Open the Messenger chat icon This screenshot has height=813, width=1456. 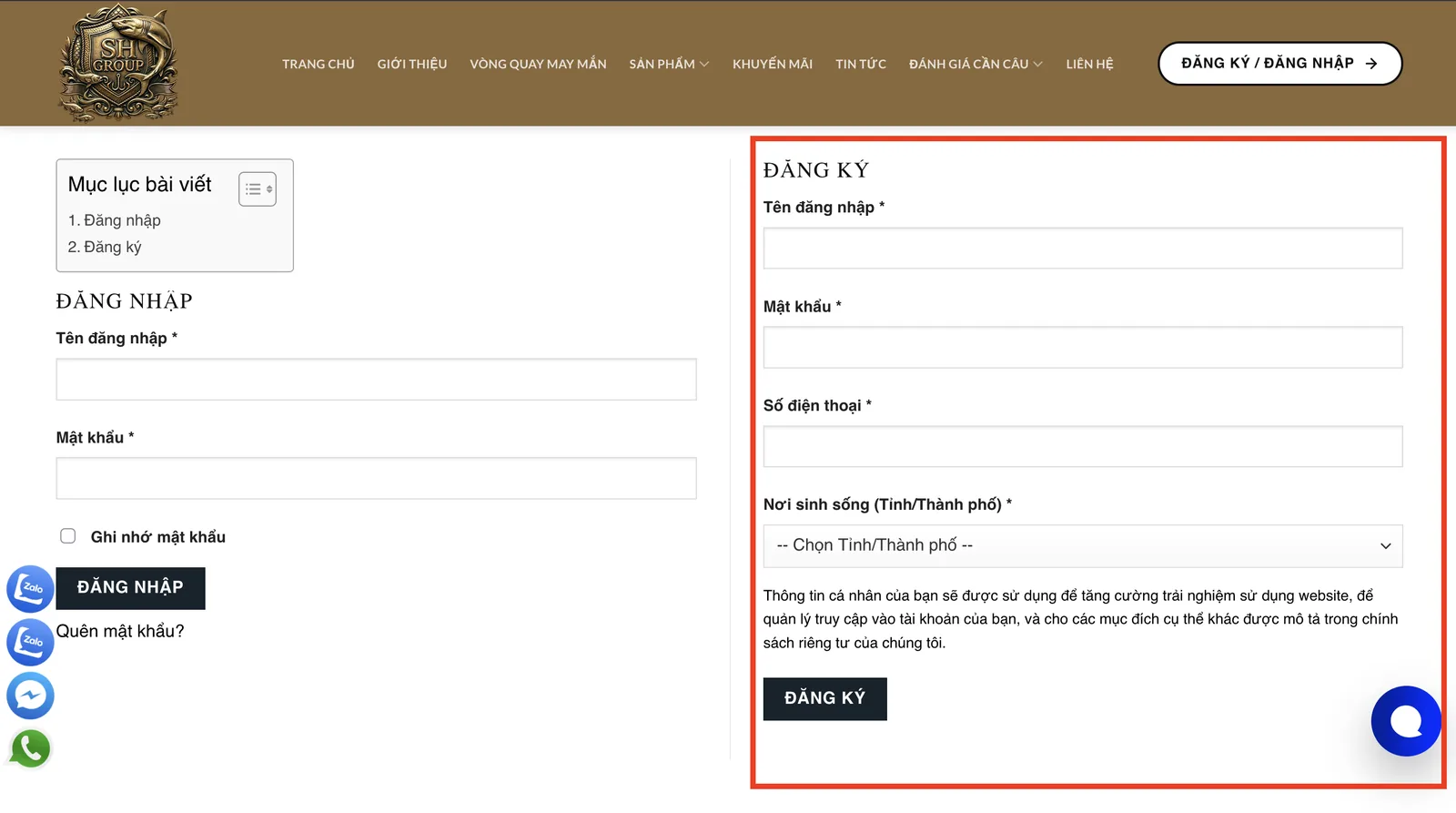pyautogui.click(x=30, y=696)
